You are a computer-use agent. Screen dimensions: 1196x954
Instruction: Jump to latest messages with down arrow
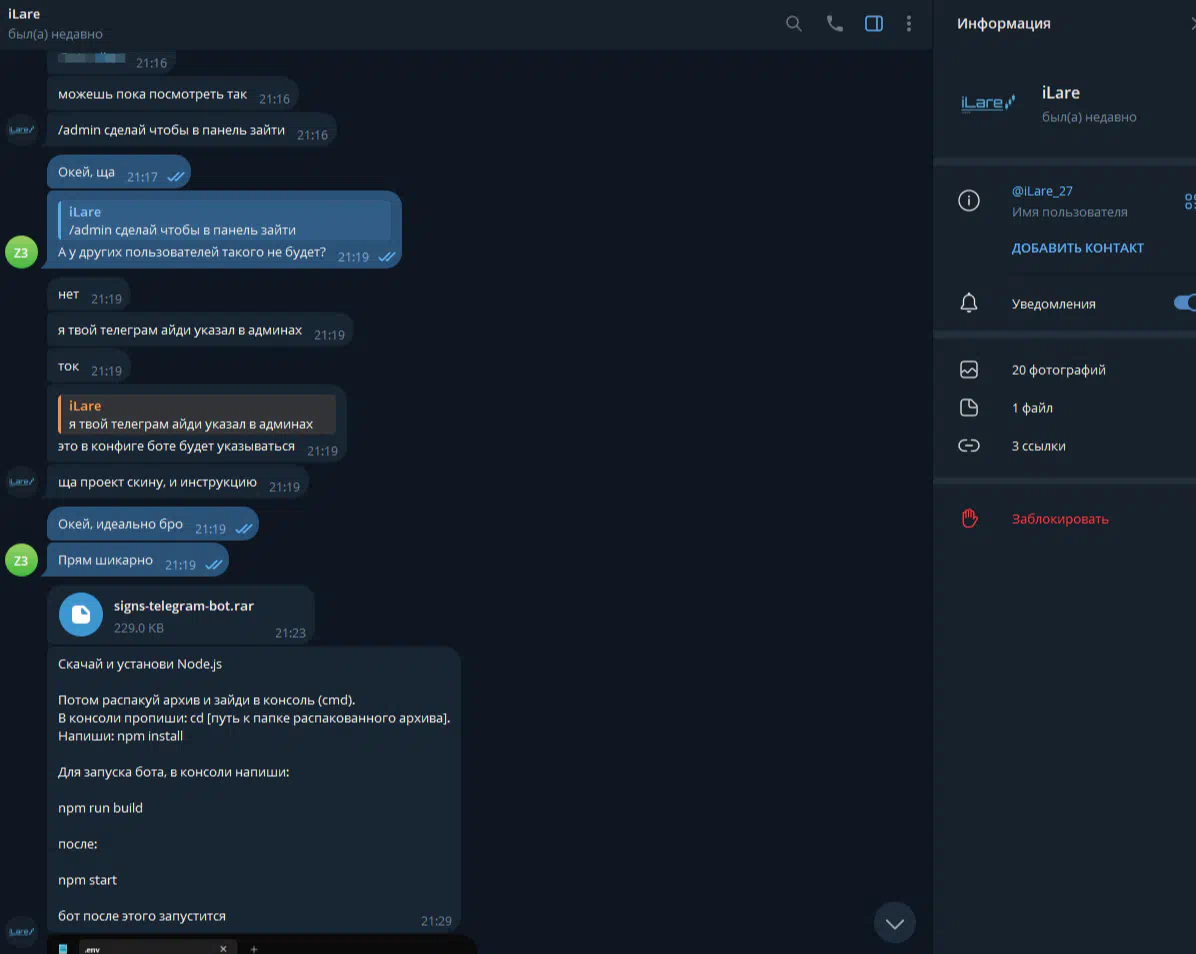pyautogui.click(x=895, y=923)
